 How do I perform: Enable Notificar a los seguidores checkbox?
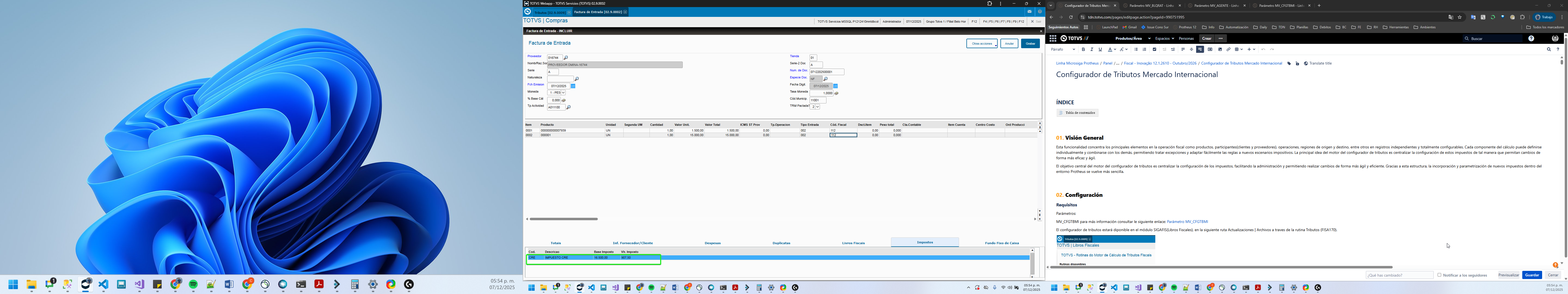click(1440, 275)
